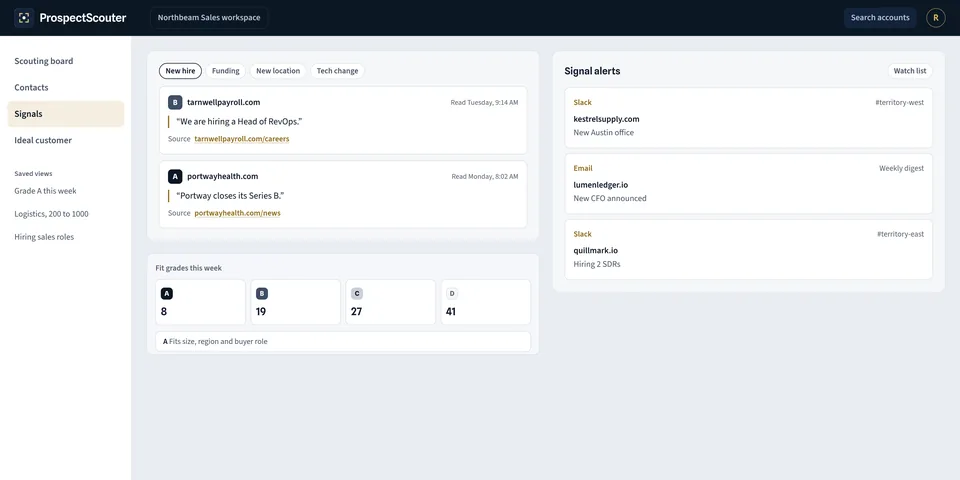Screen dimensions: 960x480
Task: Select Signals in the sidebar
Action: pos(66,114)
